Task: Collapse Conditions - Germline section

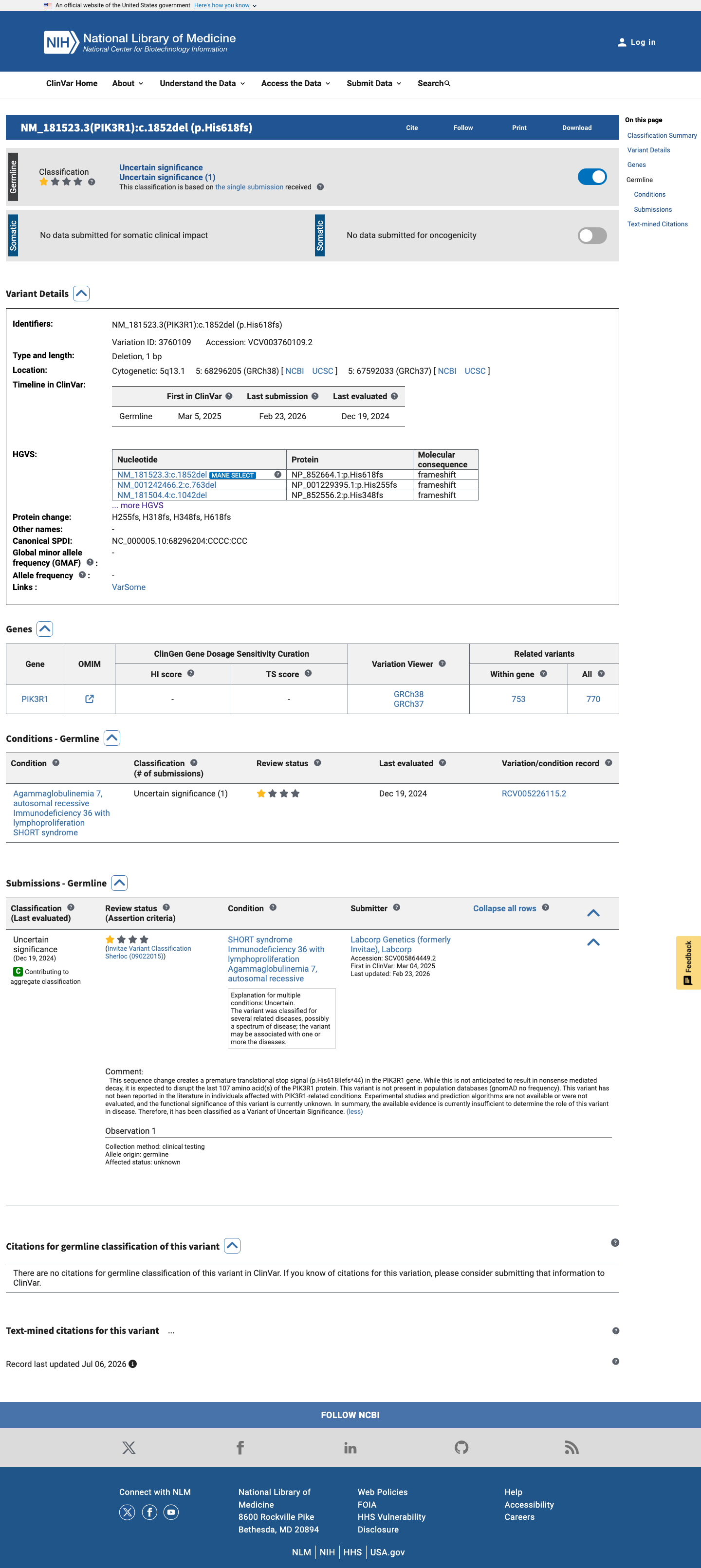Action: click(x=112, y=738)
